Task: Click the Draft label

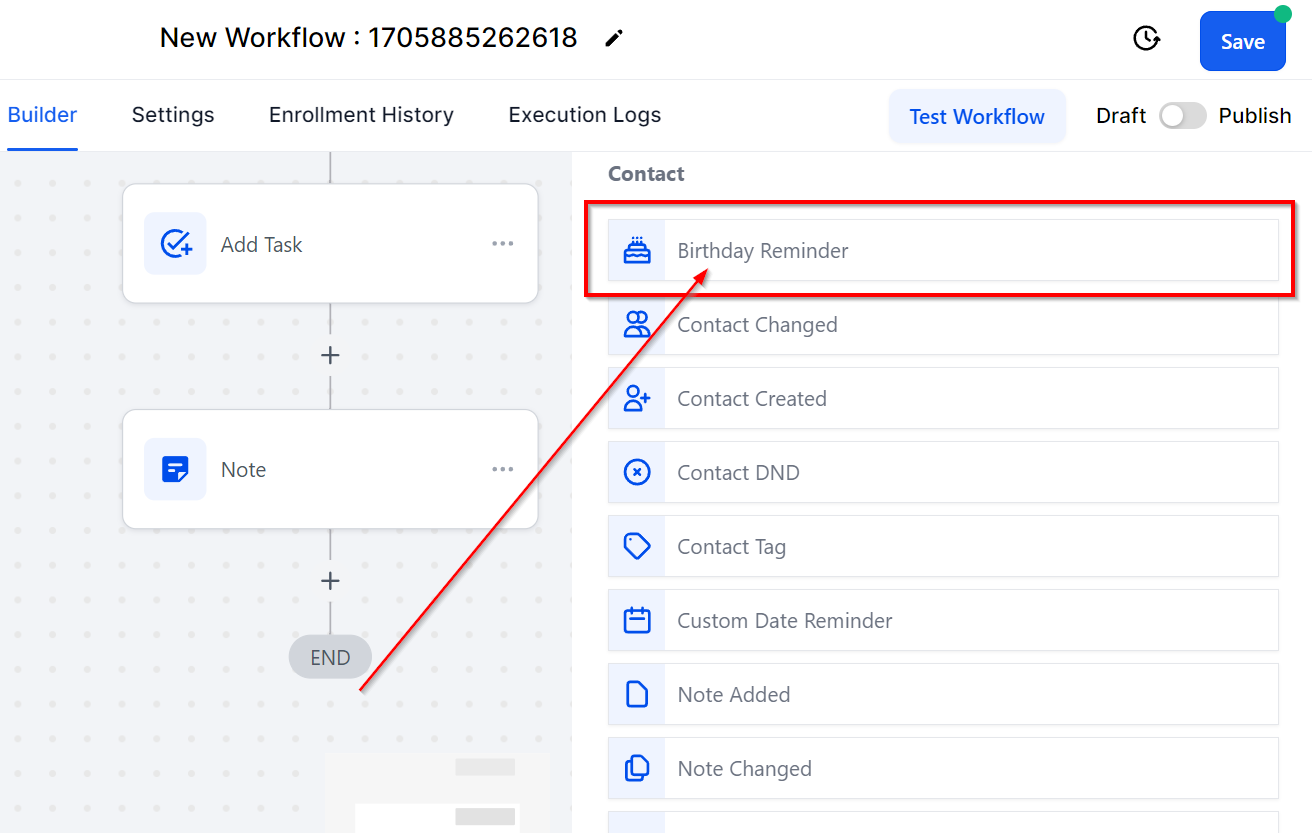Action: 1121,116
